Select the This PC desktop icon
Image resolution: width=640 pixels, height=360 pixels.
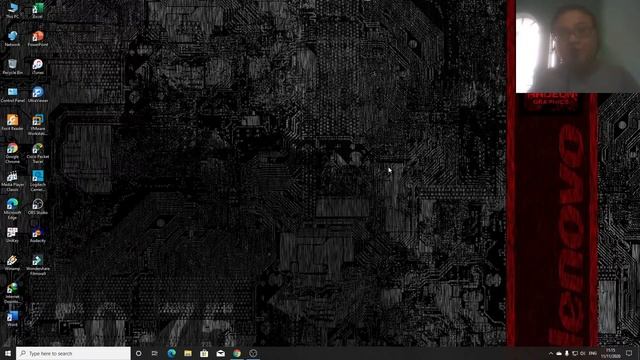click(13, 11)
